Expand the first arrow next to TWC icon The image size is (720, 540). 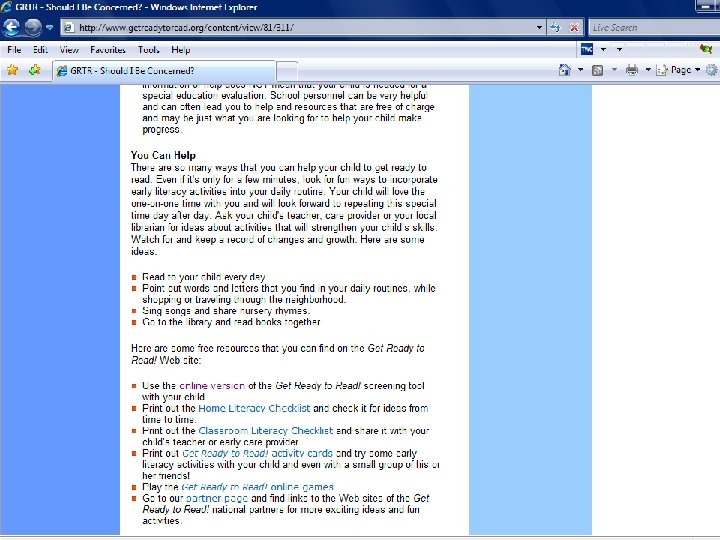603,49
